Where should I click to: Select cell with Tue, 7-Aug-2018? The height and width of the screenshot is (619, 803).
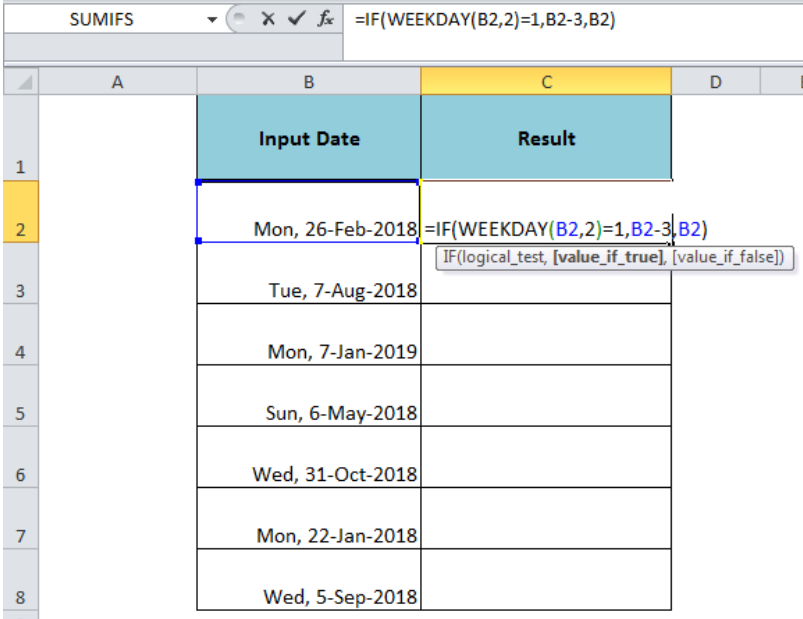pyautogui.click(x=309, y=273)
